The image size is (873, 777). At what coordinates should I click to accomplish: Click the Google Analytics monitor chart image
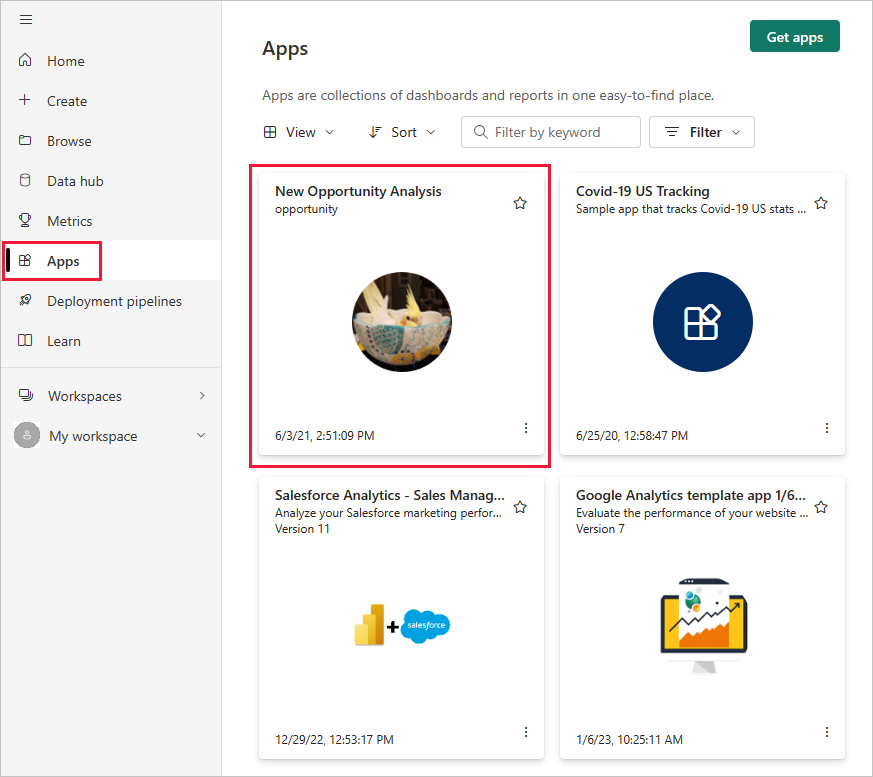coord(703,626)
